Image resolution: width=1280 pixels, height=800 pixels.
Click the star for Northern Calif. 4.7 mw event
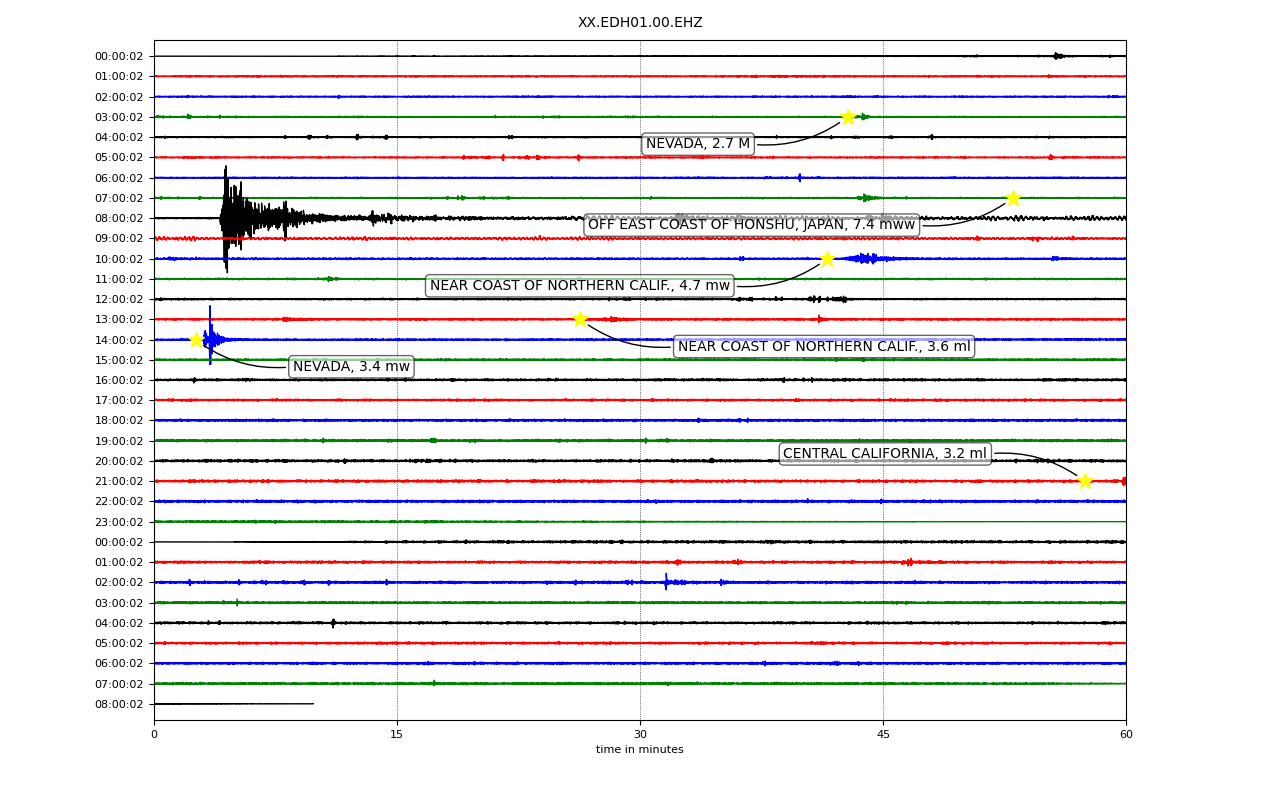pyautogui.click(x=827, y=259)
